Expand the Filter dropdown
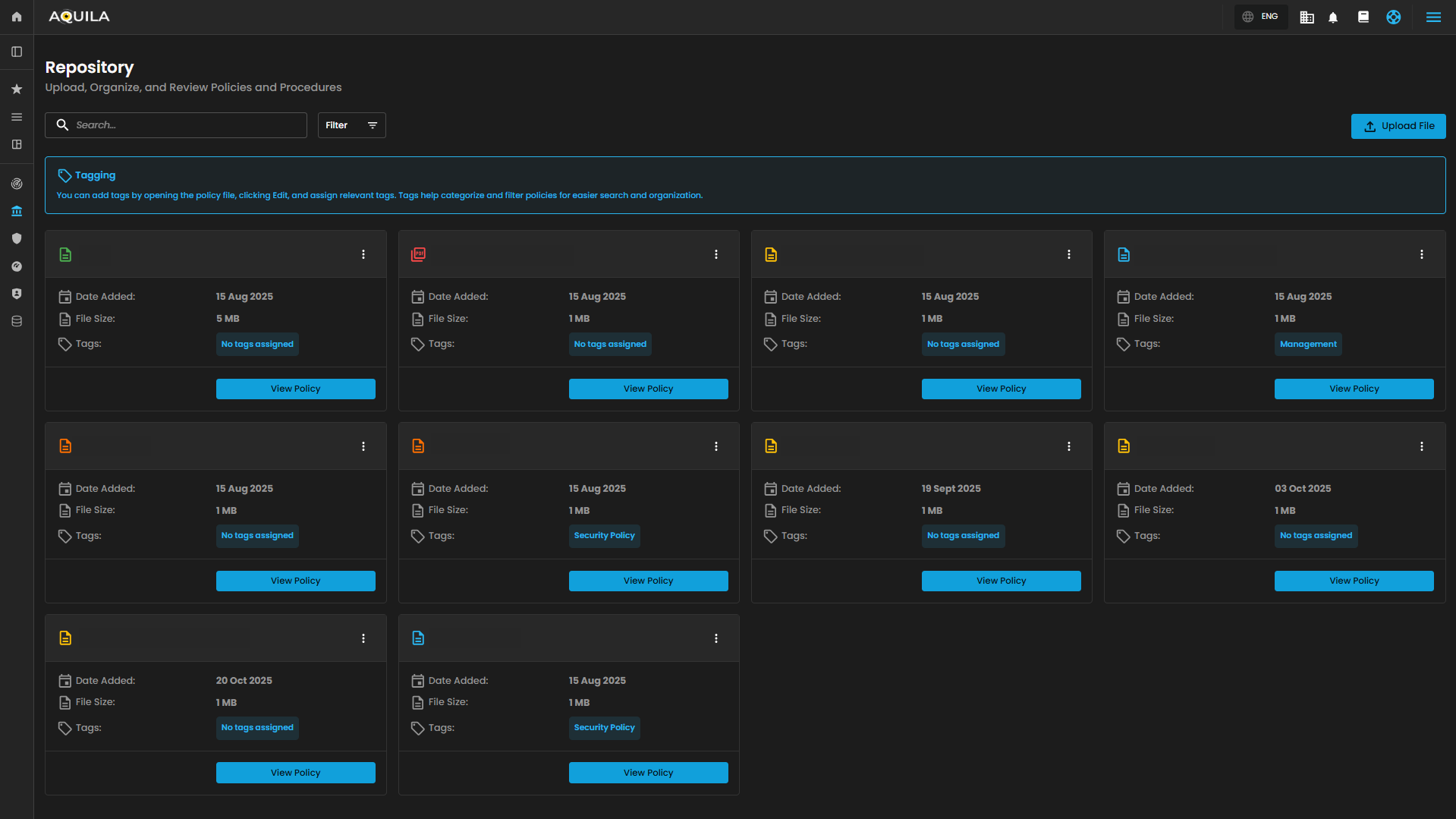This screenshot has width=1456, height=819. click(351, 125)
